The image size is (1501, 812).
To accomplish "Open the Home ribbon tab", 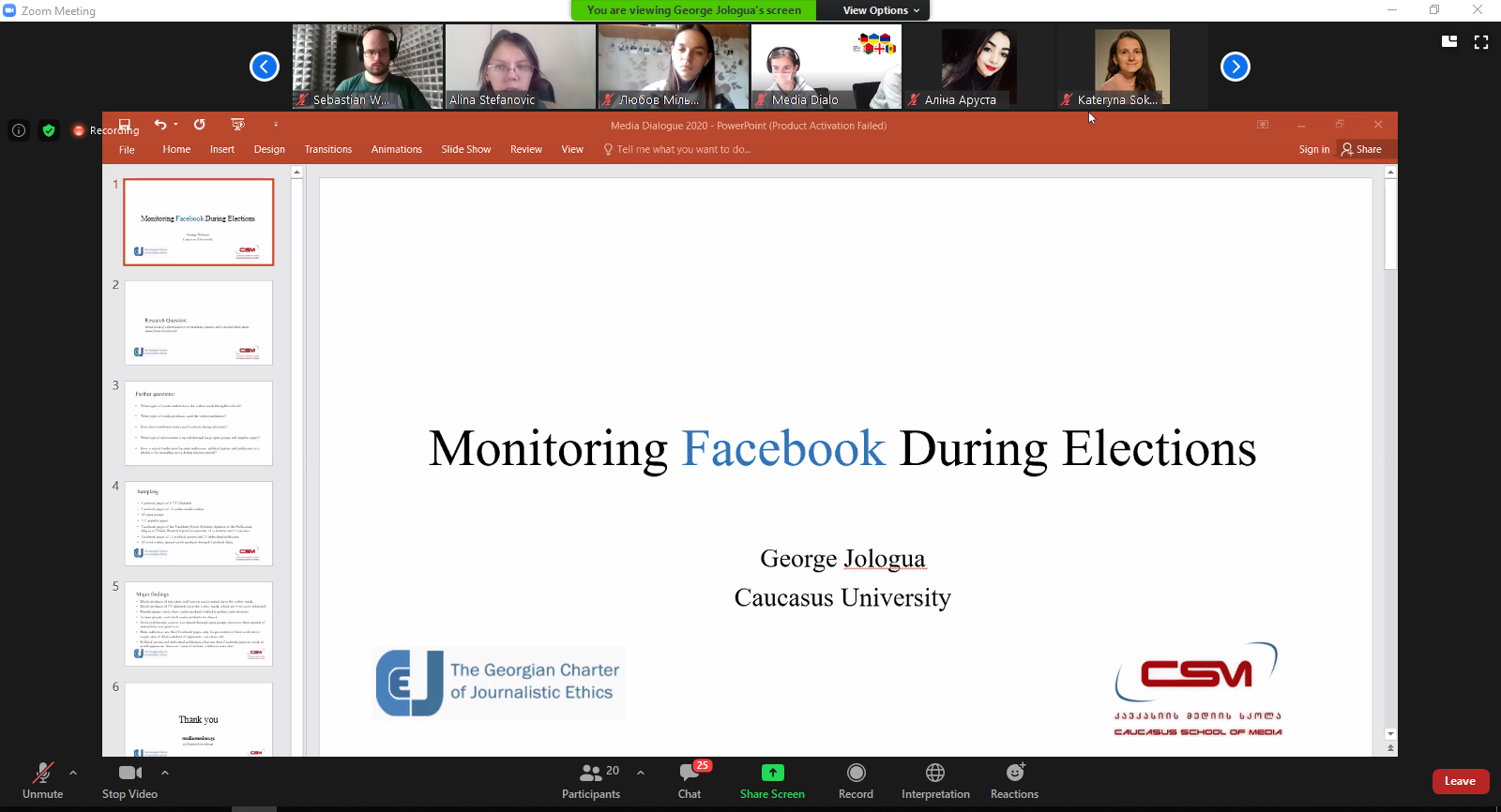I will (176, 149).
